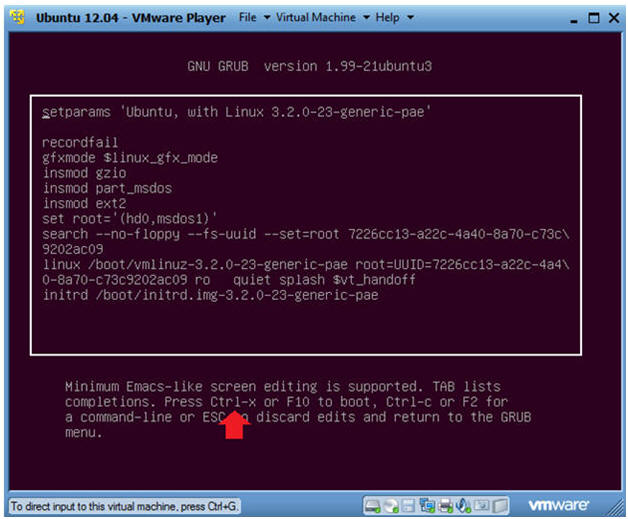628x519 pixels.
Task: Click 'quiet splash $vt_handoff' in the kernel line
Action: [324, 280]
